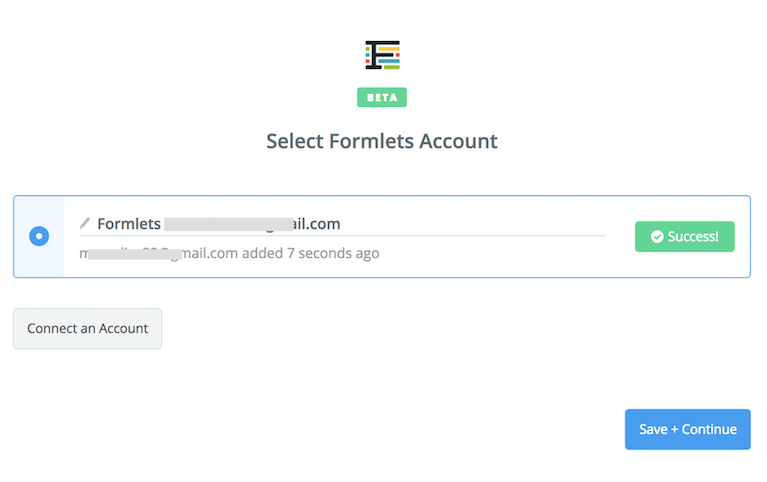
Task: Click the 'Select Formlets Account' heading
Action: (382, 141)
